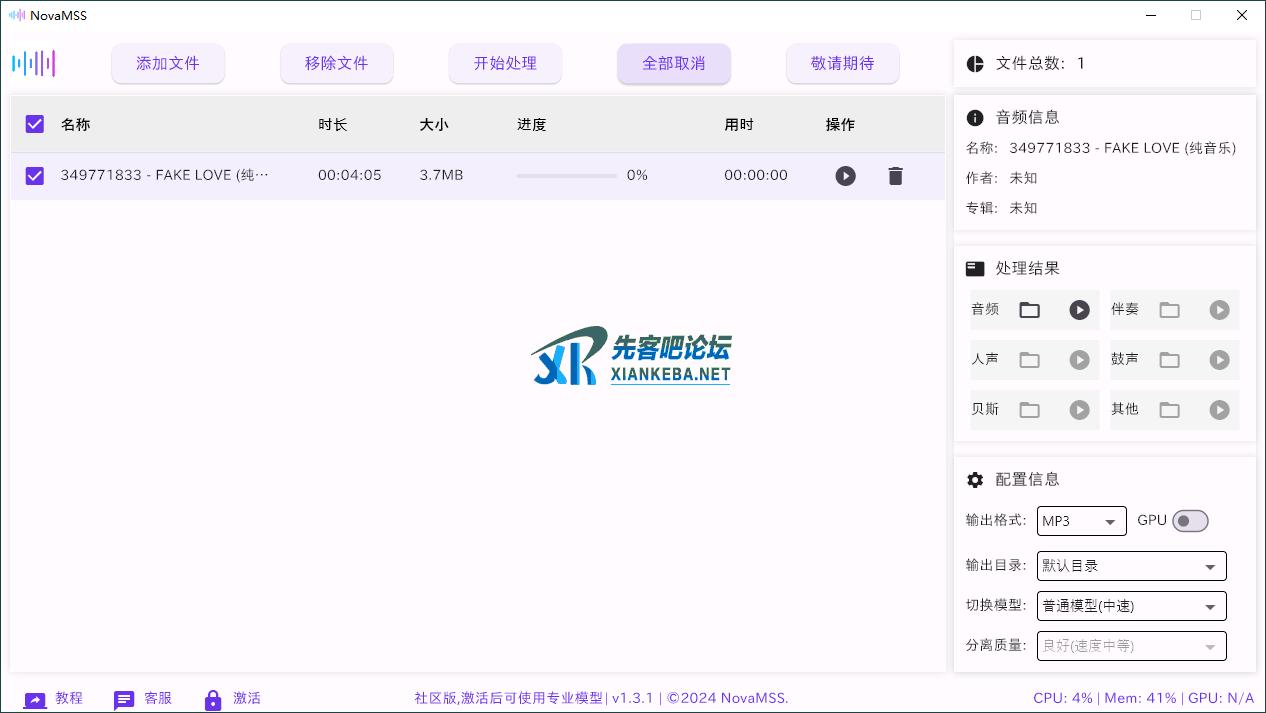Screen dimensions: 1266x713
Task: Play the FAKE LOVE audio in the list
Action: [x=845, y=175]
